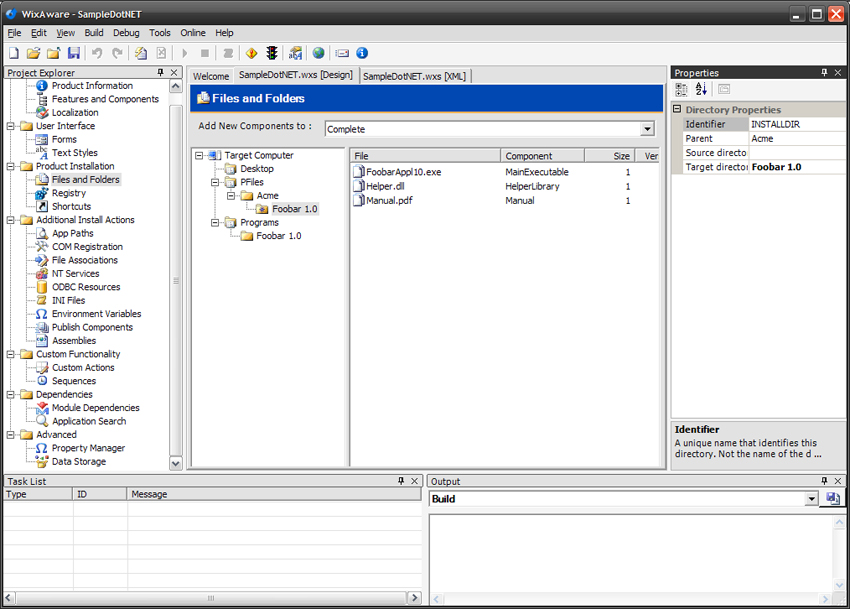
Task: Close the Task List panel
Action: click(x=415, y=481)
